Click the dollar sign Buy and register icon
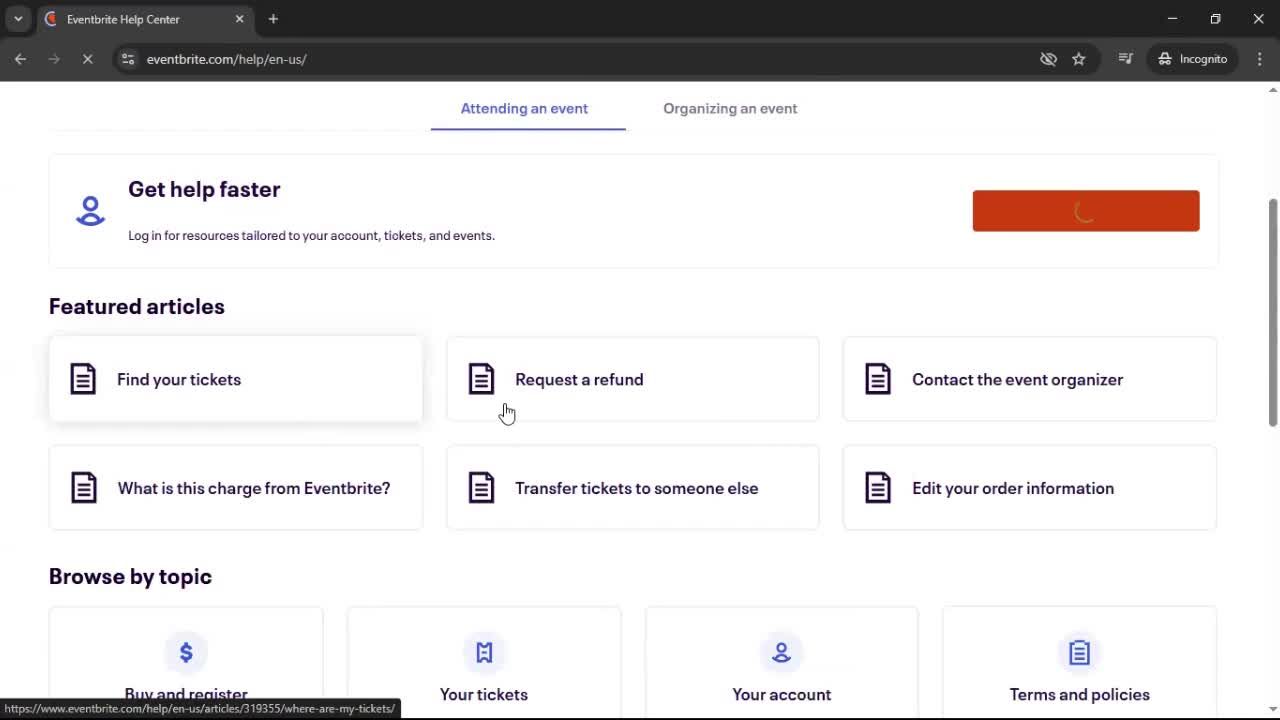 [x=186, y=652]
